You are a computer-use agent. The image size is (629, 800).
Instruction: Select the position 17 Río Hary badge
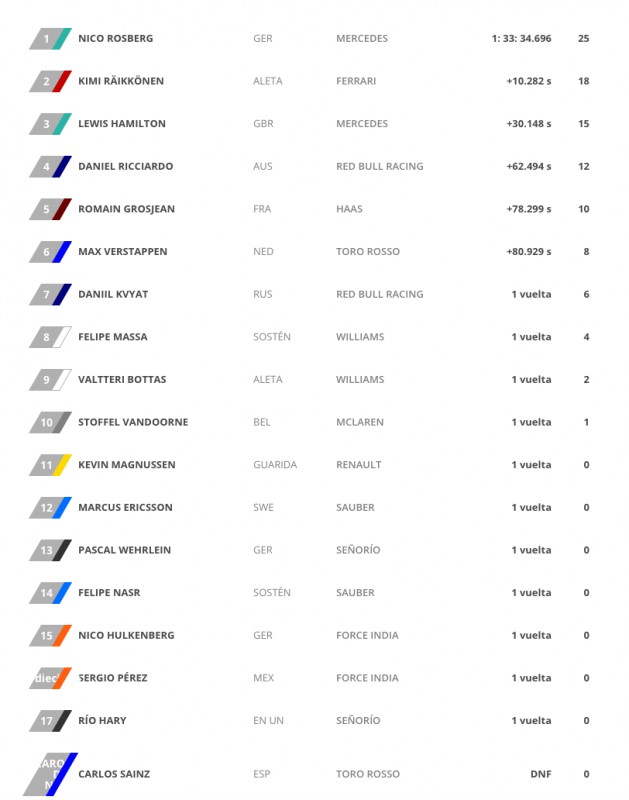click(x=50, y=720)
